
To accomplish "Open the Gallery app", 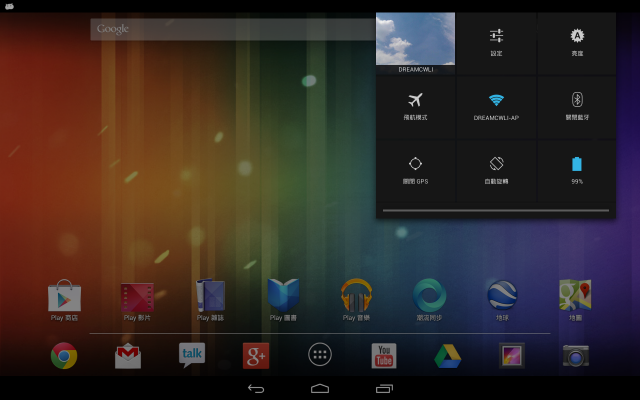I will [x=512, y=355].
